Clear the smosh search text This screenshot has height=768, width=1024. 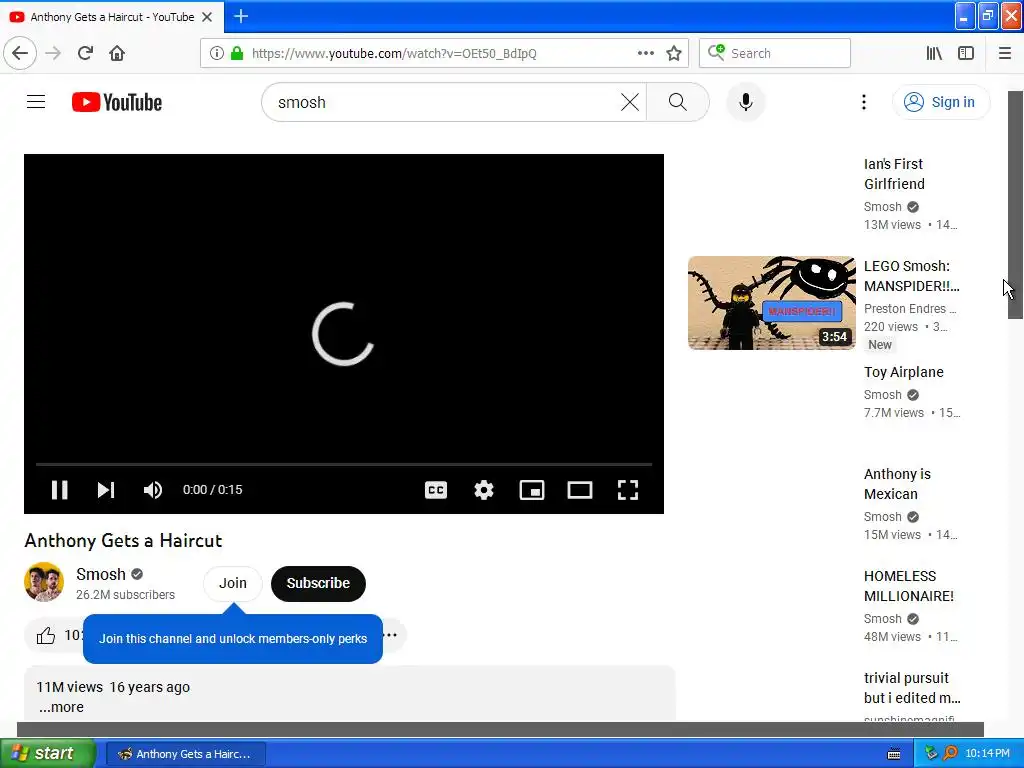pyautogui.click(x=630, y=102)
